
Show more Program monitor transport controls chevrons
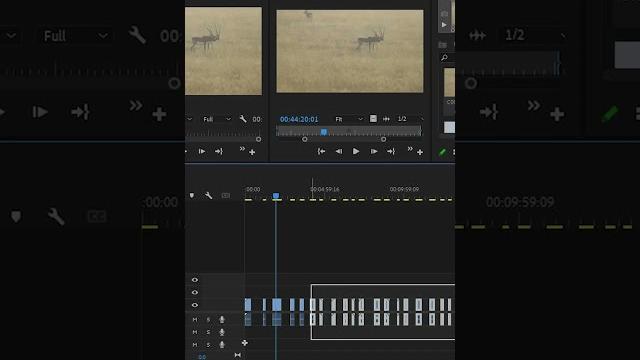pyautogui.click(x=410, y=149)
